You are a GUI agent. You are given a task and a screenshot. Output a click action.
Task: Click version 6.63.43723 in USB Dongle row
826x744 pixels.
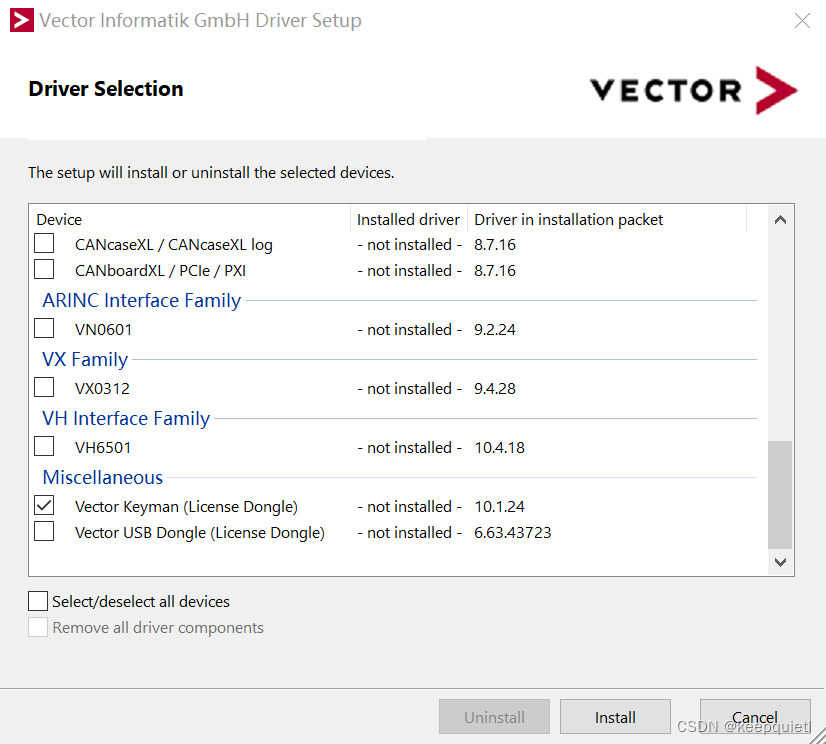click(513, 532)
